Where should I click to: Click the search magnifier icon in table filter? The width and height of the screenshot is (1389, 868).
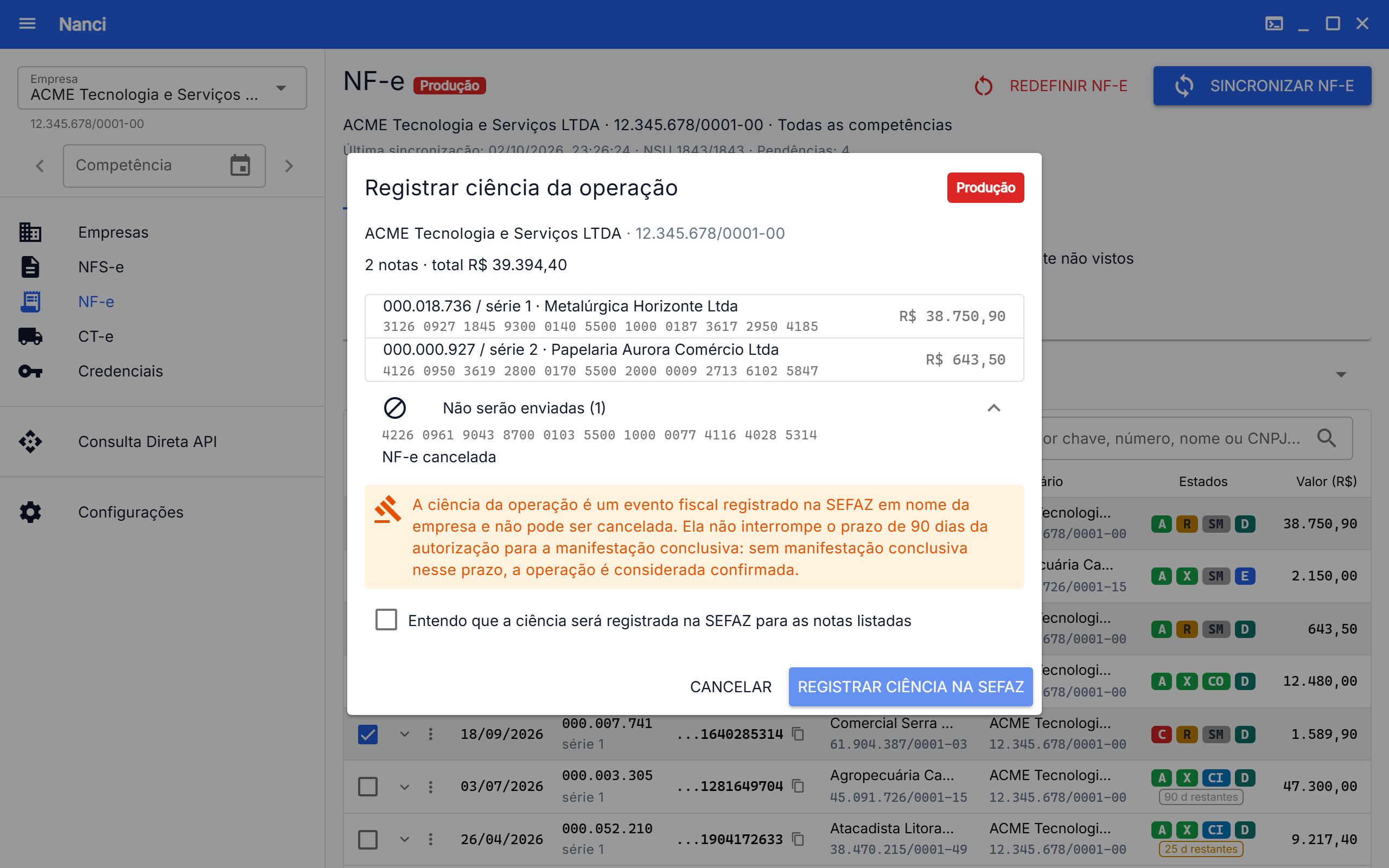(x=1326, y=438)
